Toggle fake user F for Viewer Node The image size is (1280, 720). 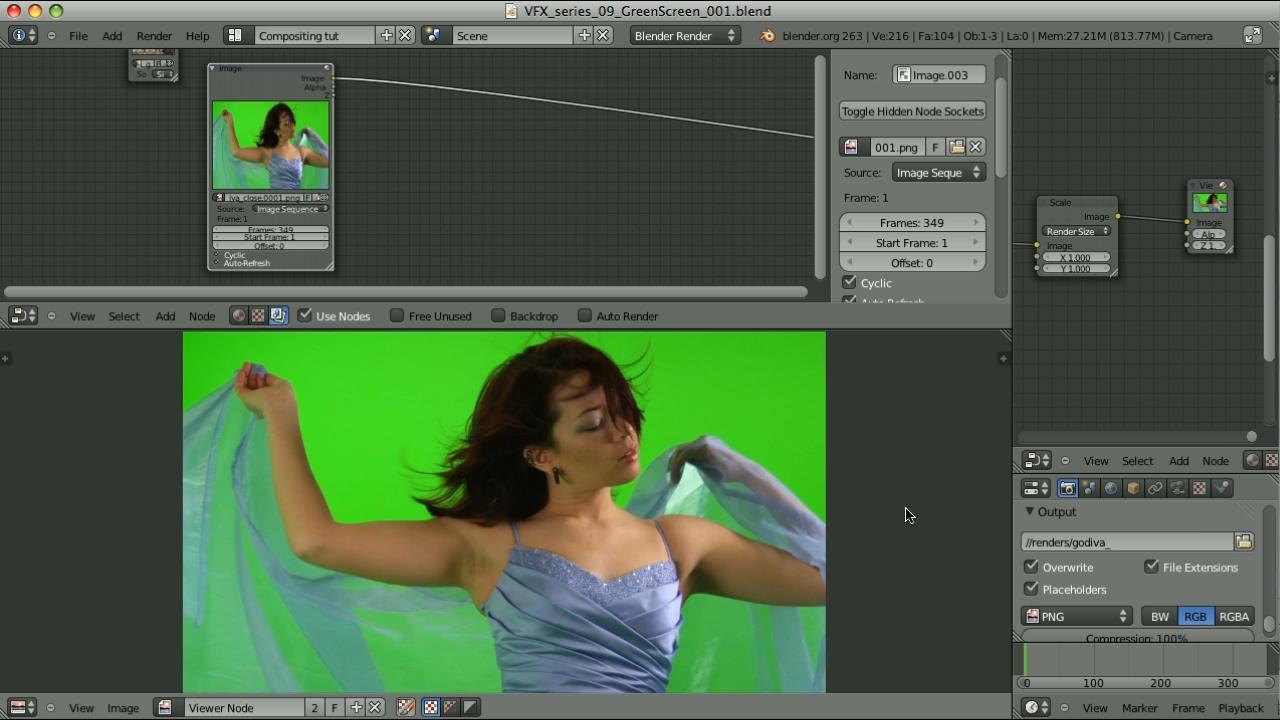[334, 707]
